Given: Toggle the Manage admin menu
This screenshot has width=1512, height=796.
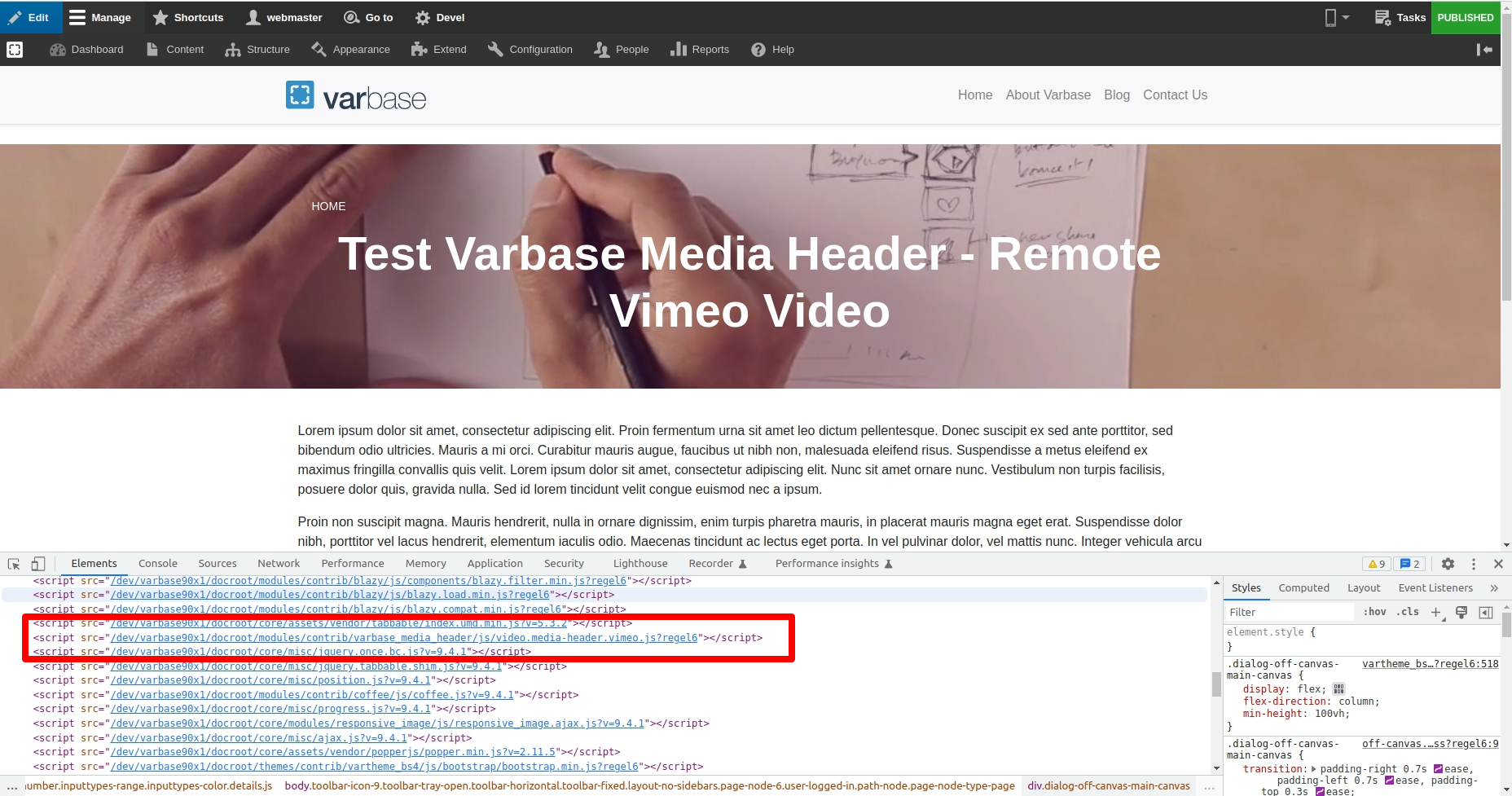Looking at the screenshot, I should point(100,17).
